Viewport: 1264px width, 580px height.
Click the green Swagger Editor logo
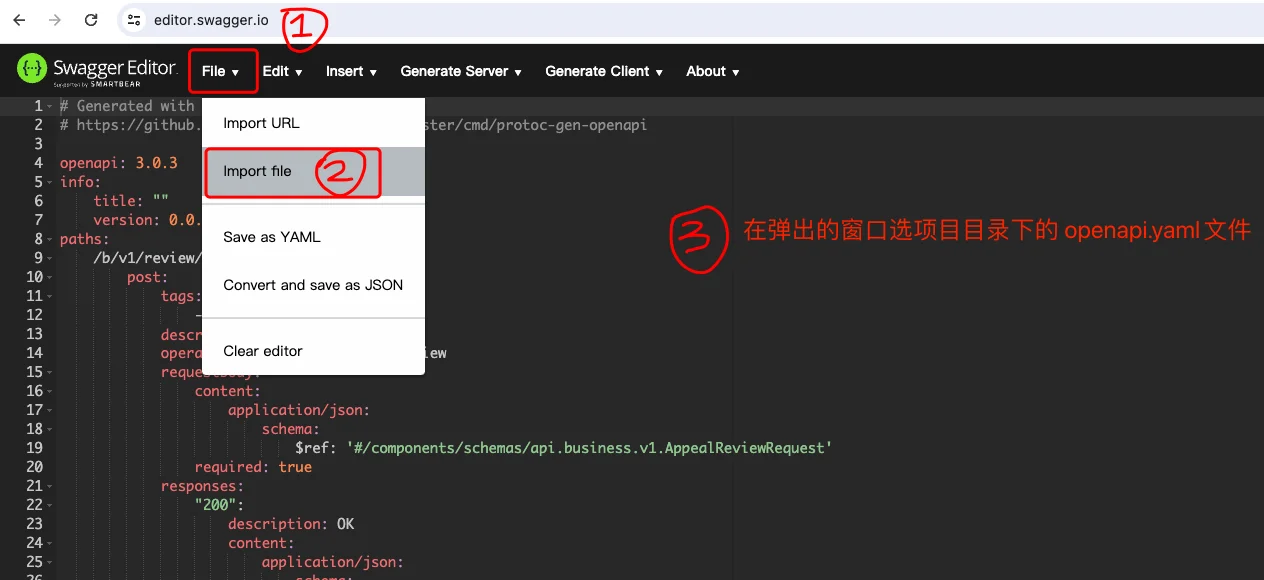click(29, 70)
